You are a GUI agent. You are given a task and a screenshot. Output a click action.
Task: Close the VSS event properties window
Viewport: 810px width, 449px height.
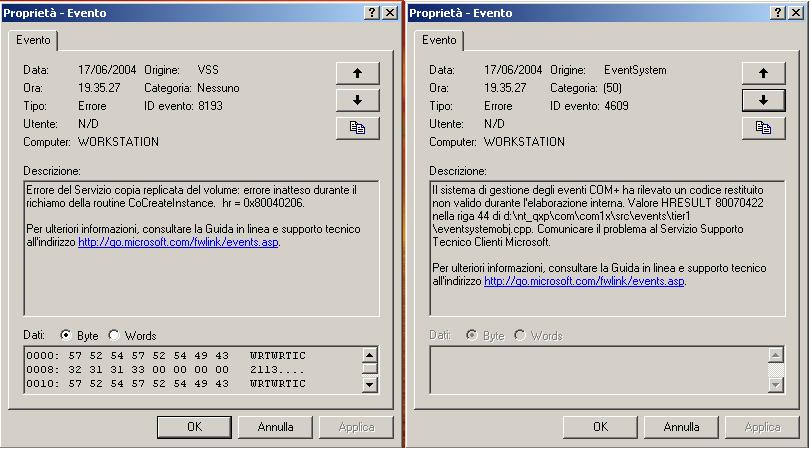390,13
